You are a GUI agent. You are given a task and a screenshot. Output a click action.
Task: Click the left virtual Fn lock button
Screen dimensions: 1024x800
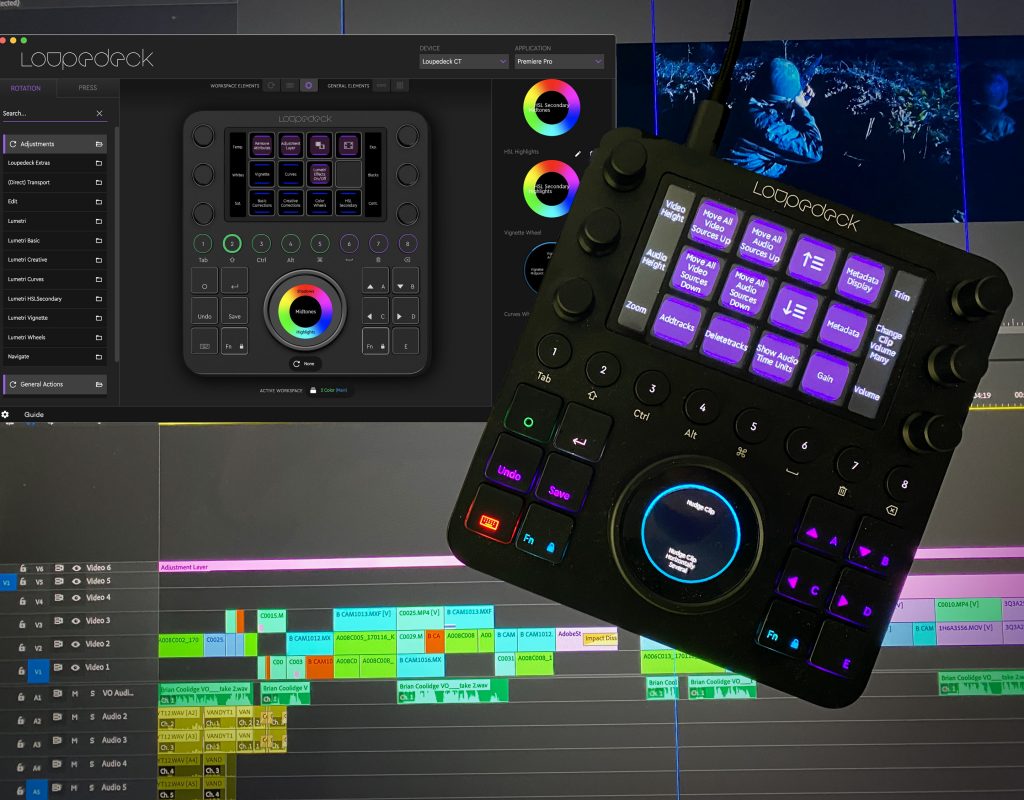click(234, 342)
